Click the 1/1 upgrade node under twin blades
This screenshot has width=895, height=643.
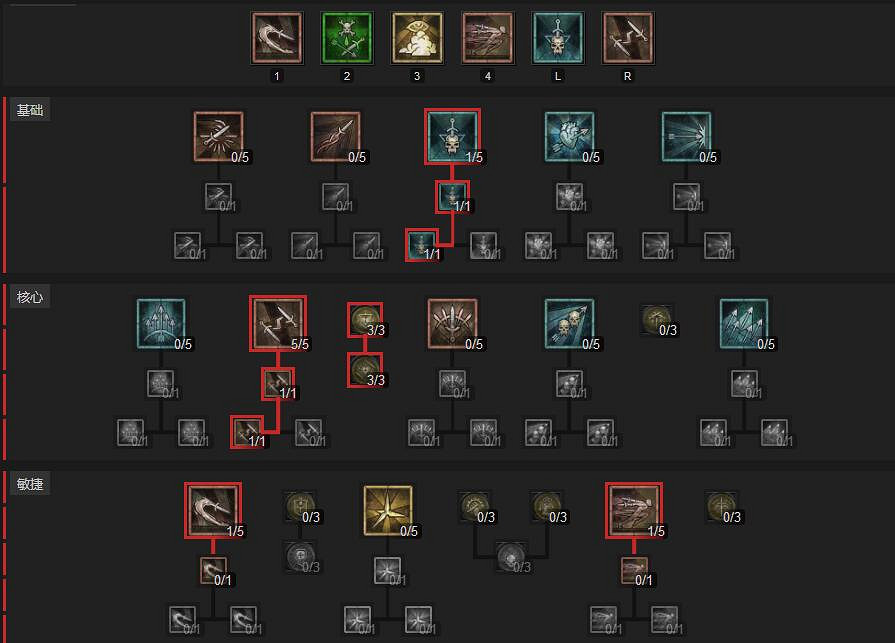[278, 384]
